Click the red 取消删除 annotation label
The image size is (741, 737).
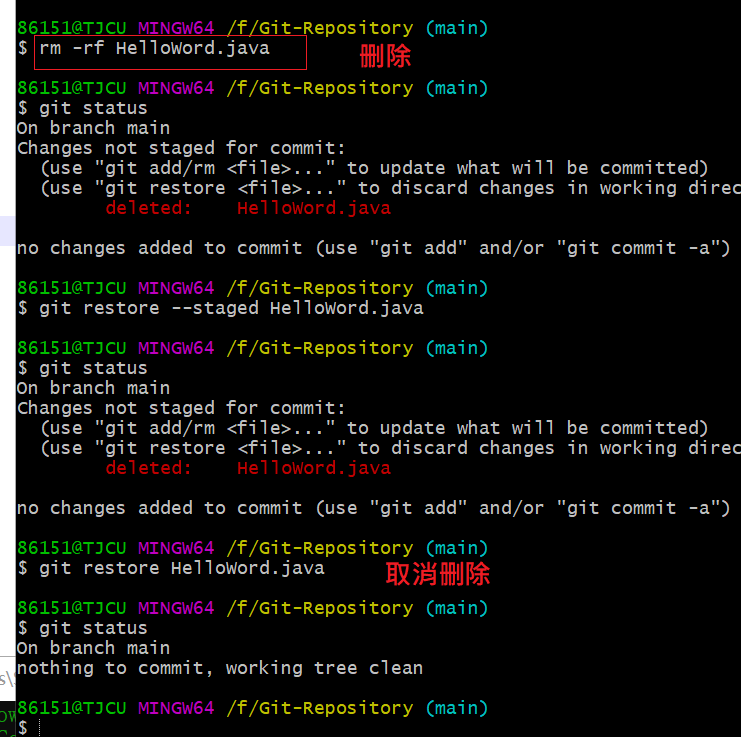[x=437, y=574]
